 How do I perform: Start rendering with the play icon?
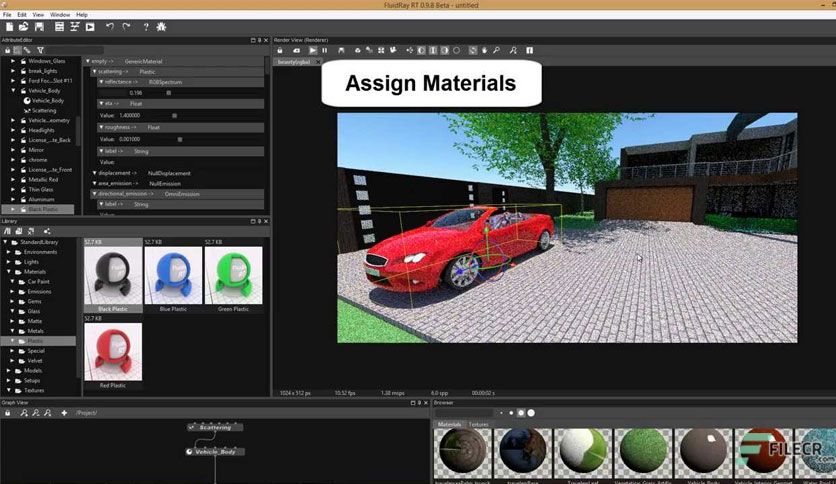click(313, 50)
